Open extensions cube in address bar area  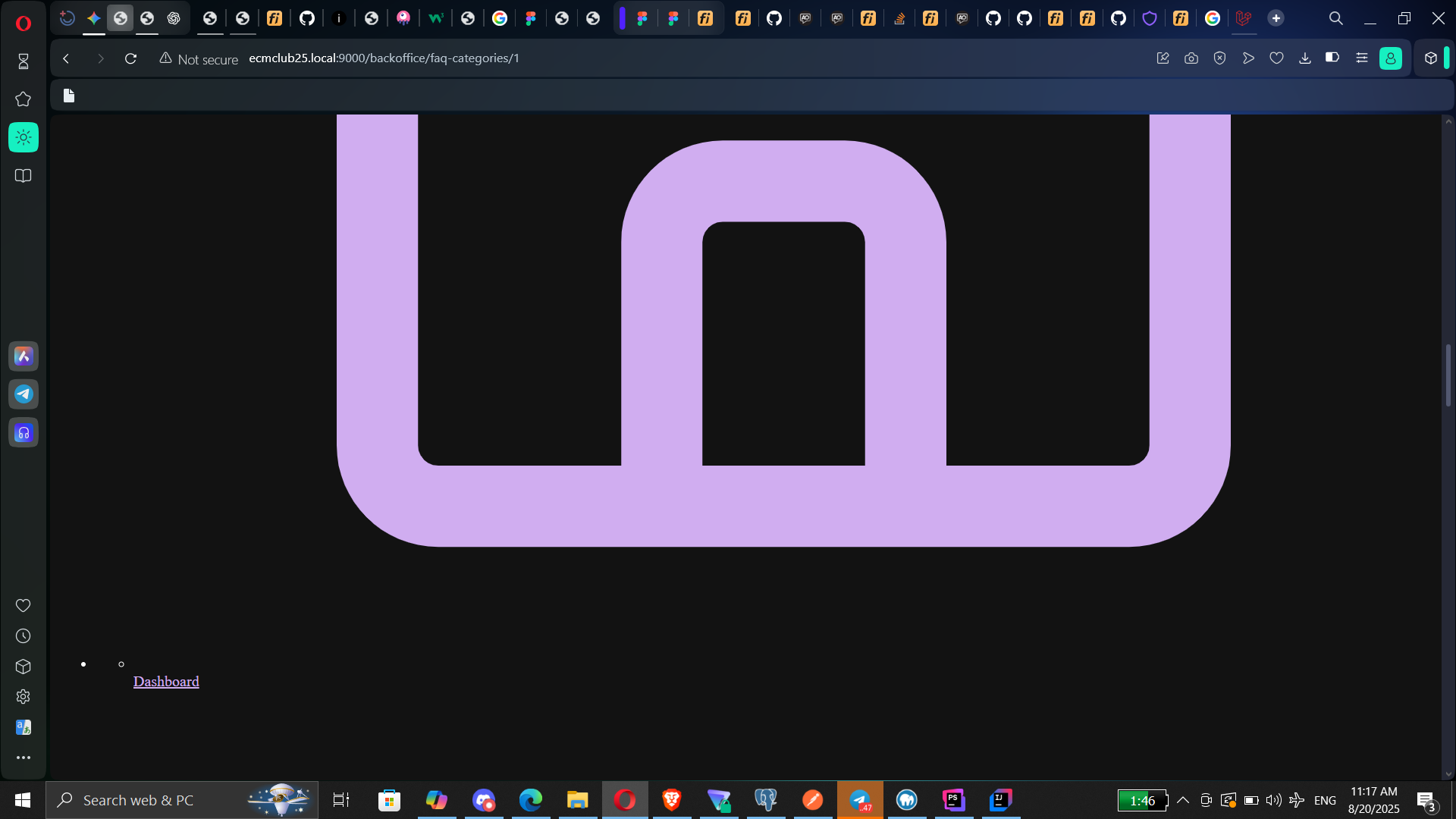(1430, 58)
